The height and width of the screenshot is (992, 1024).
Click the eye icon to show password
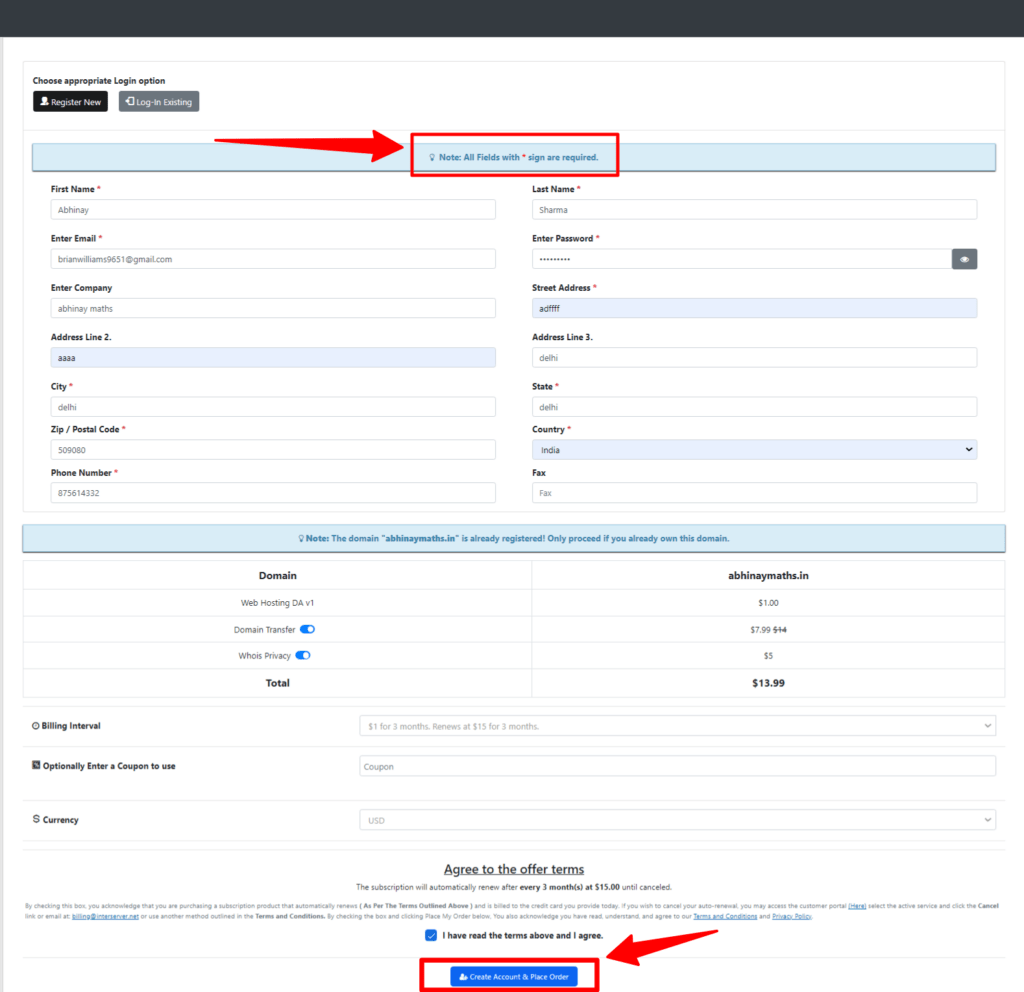click(964, 259)
